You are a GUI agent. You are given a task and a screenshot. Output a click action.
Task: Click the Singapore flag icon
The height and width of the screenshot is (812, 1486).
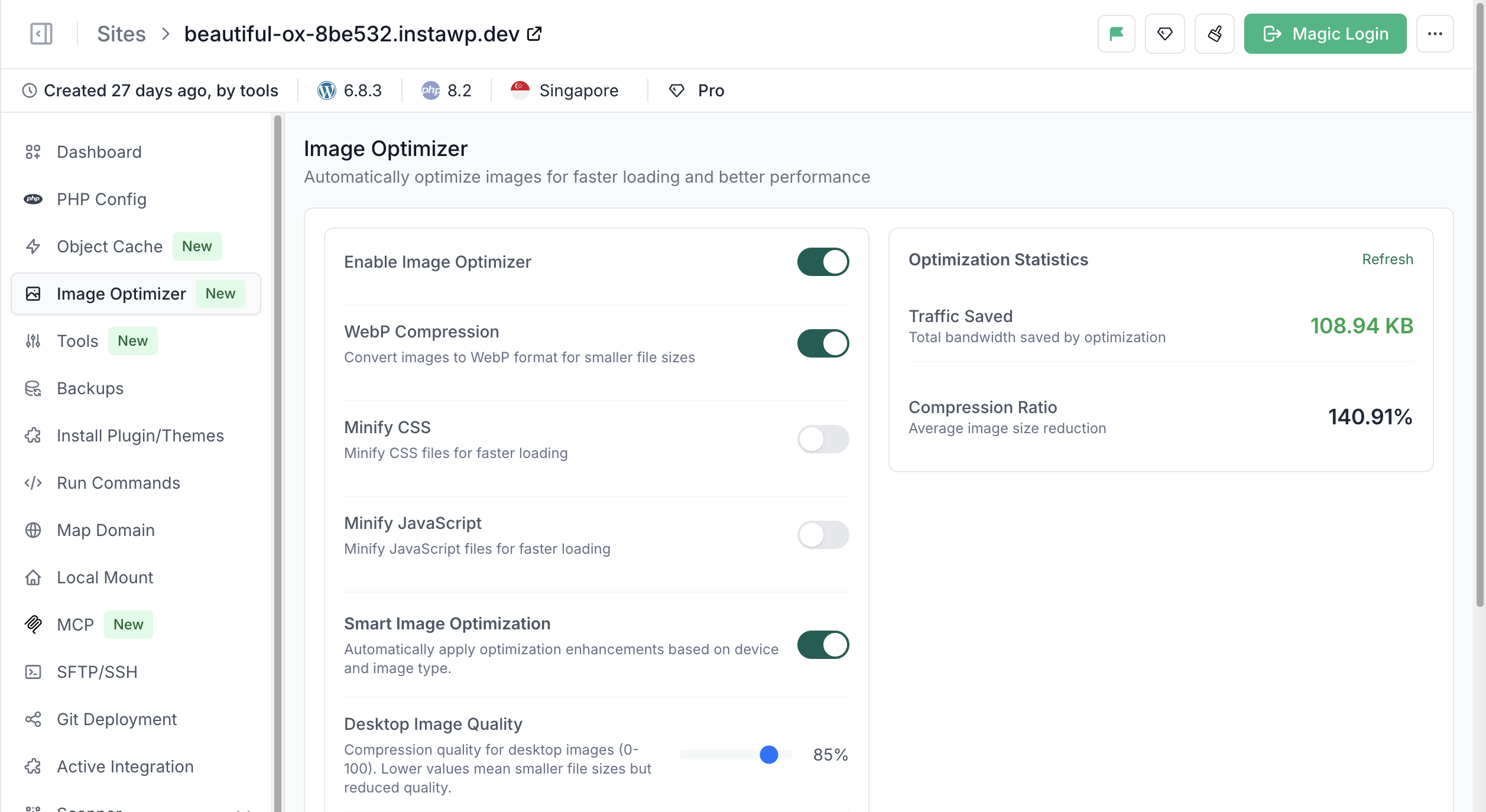[520, 90]
